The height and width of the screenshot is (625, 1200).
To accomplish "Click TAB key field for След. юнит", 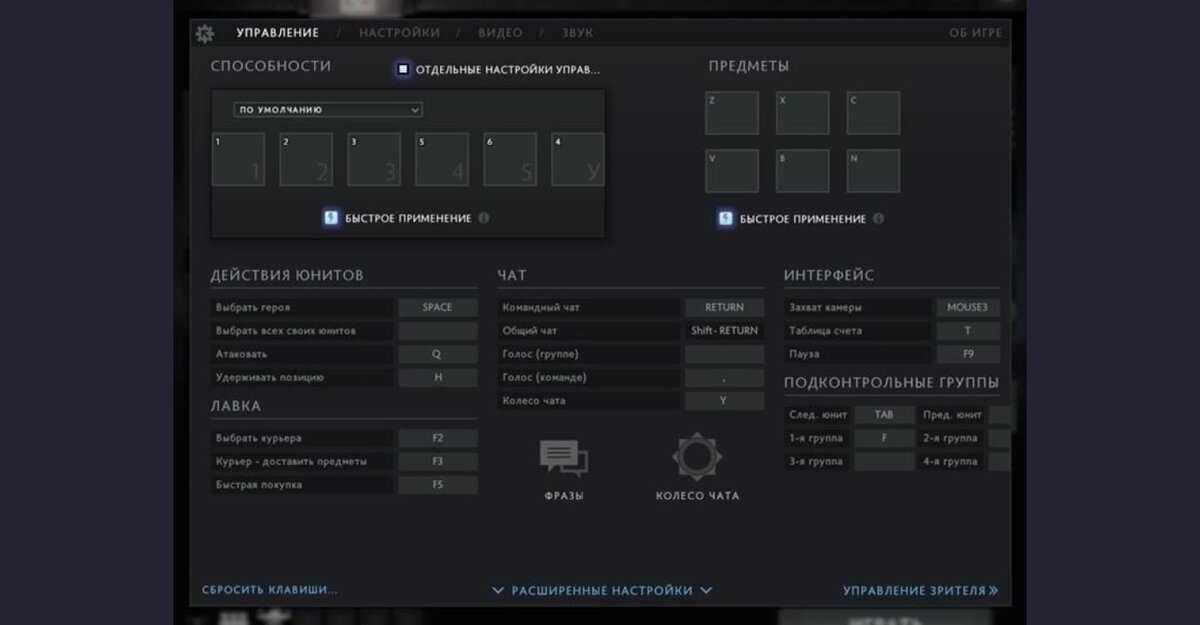I will tap(884, 415).
